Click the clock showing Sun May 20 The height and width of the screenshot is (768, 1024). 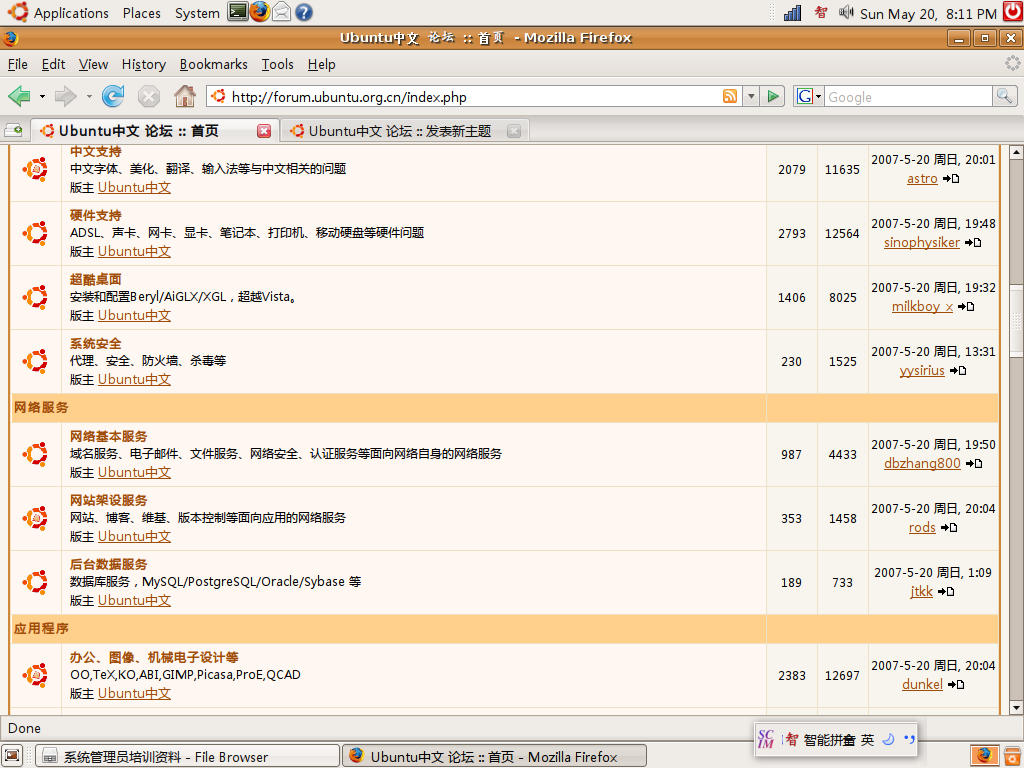[x=928, y=13]
